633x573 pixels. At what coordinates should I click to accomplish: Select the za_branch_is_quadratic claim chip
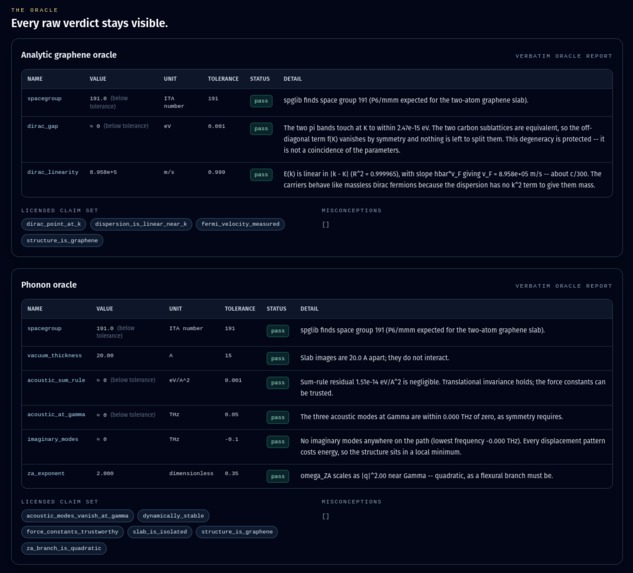coord(64,548)
